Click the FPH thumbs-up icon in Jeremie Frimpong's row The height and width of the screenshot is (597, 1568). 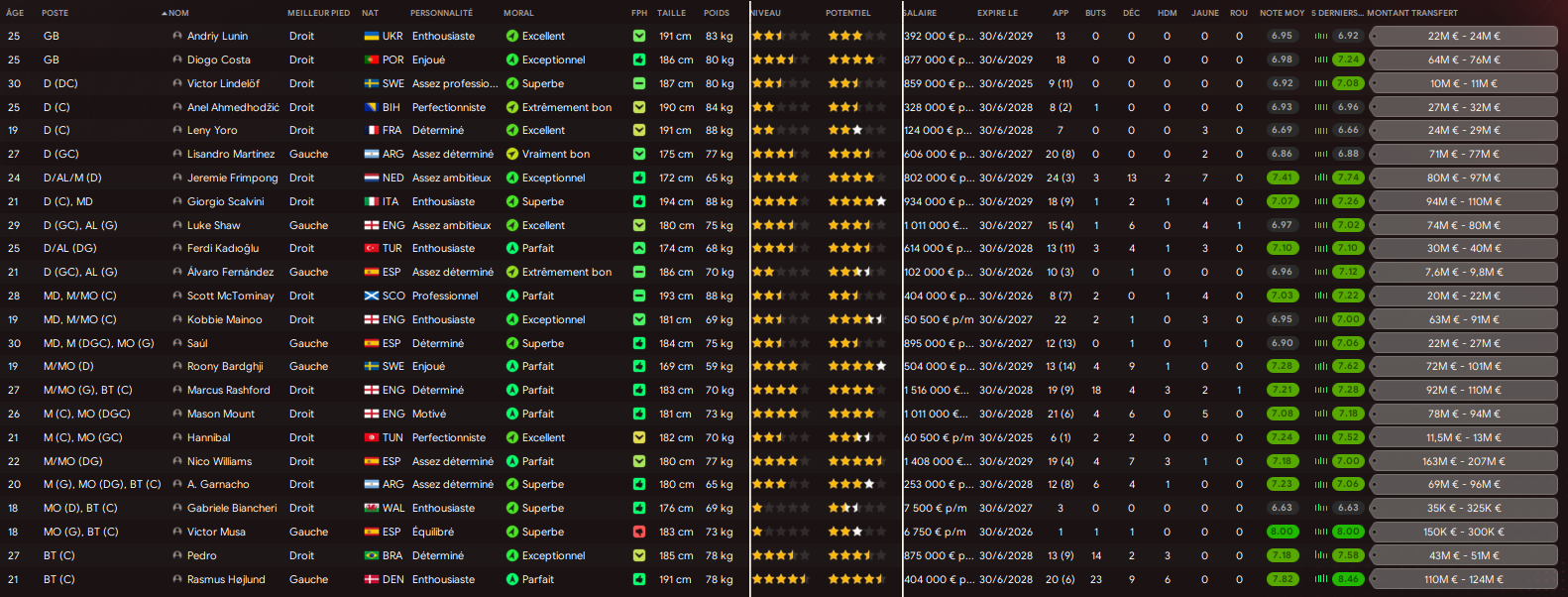639,178
